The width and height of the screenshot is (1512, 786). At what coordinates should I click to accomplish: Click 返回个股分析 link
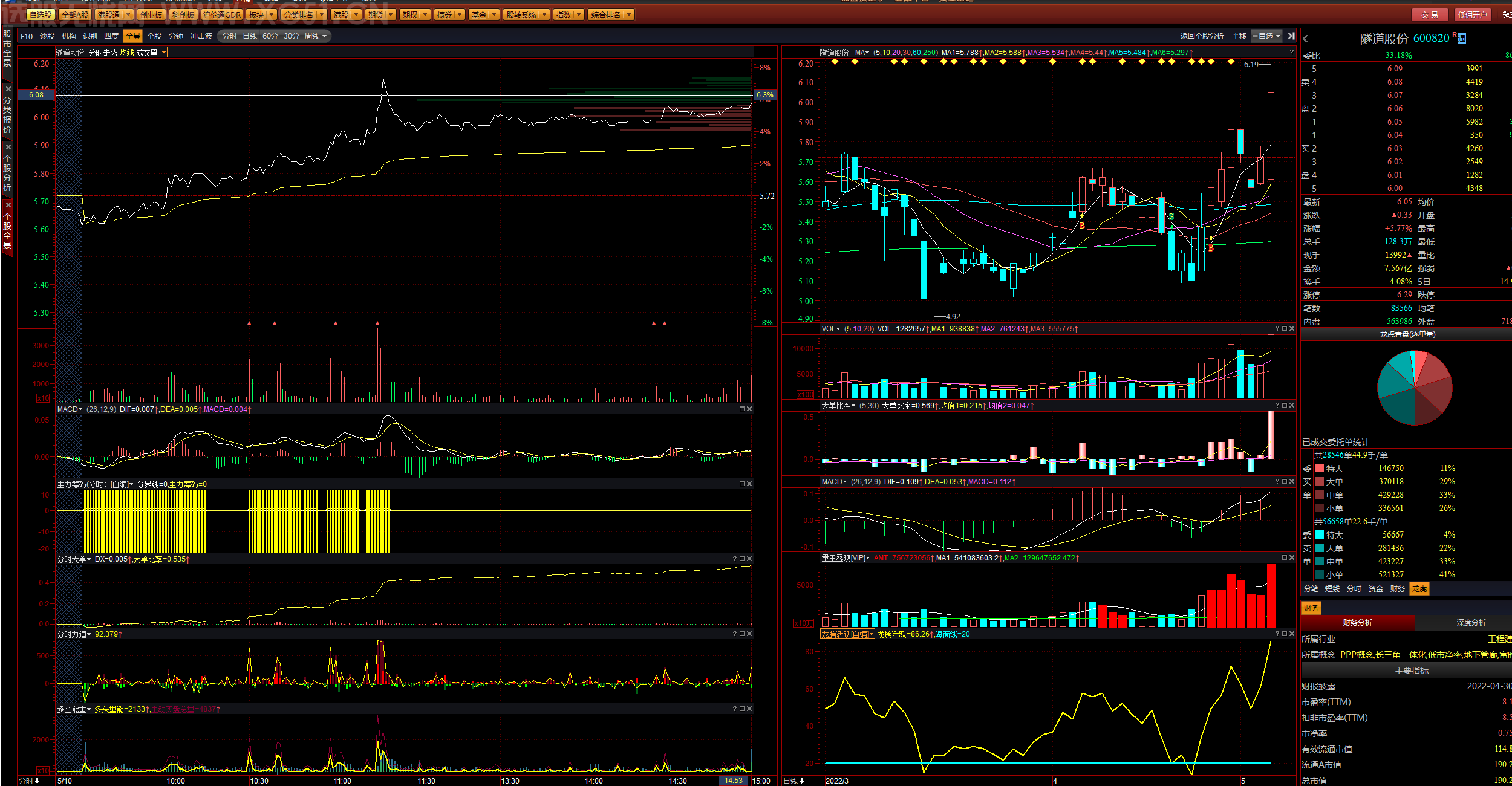point(1202,36)
